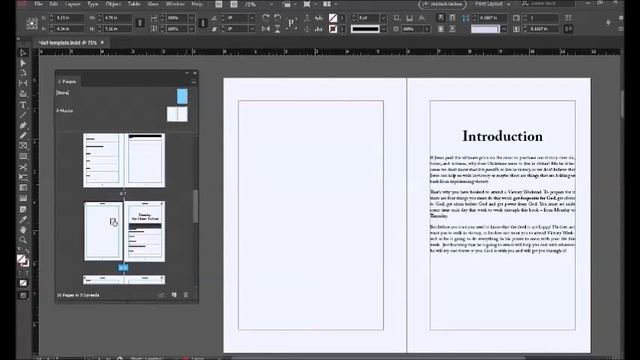Open the Table menu
This screenshot has width=640, height=360.
(133, 4)
